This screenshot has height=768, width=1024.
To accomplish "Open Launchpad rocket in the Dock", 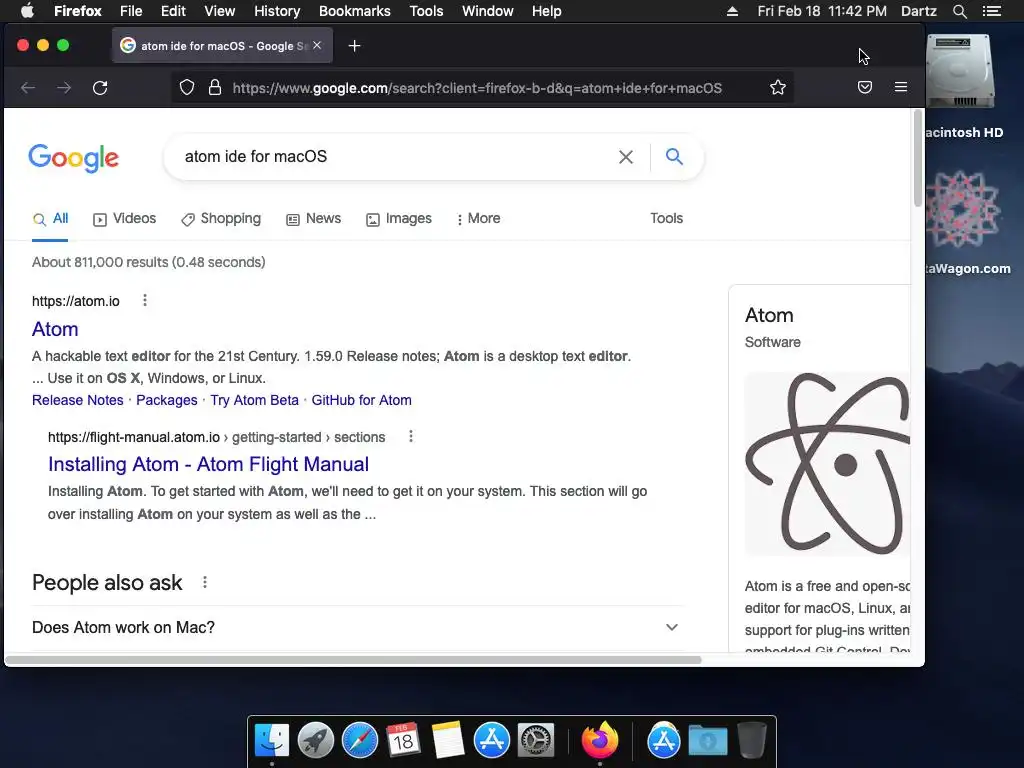I will [315, 741].
